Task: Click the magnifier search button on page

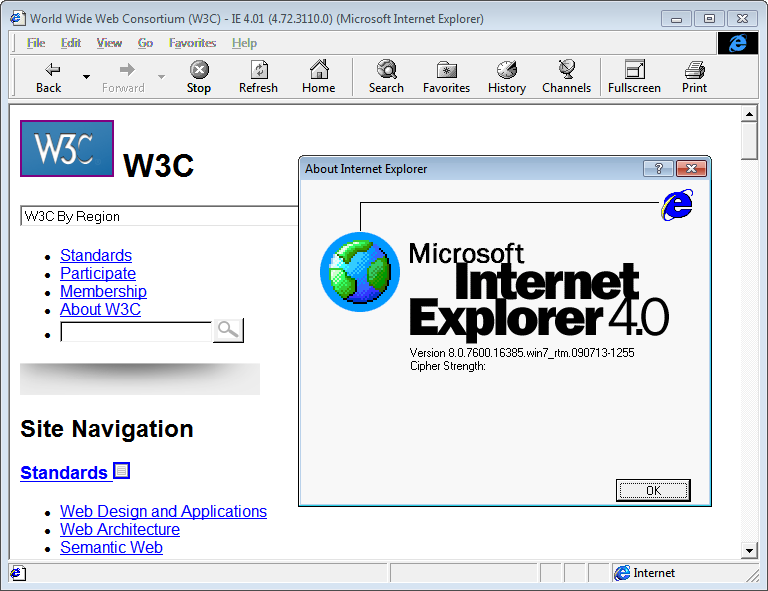Action: click(x=228, y=331)
